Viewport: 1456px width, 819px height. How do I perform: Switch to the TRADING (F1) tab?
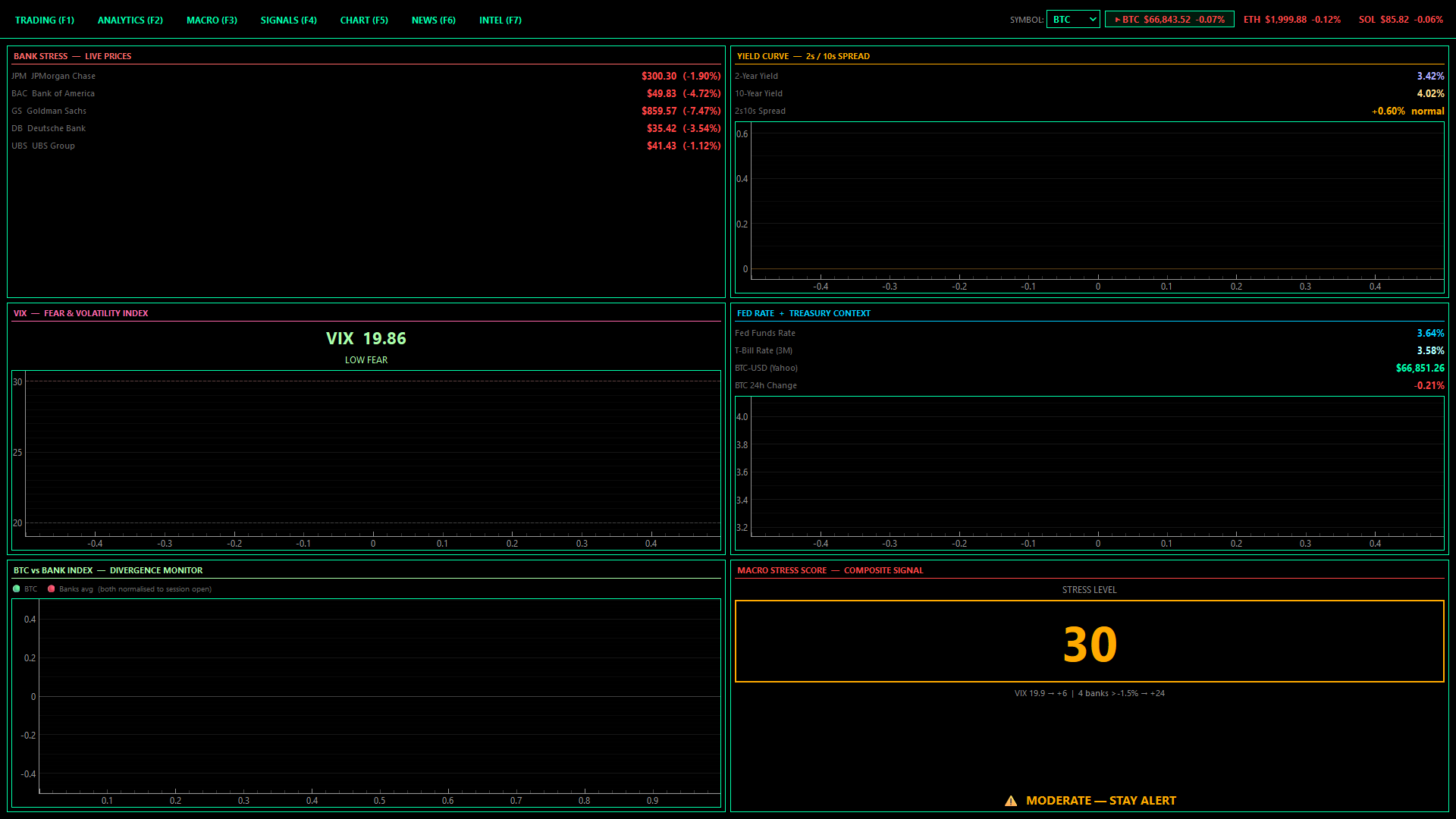click(x=45, y=20)
